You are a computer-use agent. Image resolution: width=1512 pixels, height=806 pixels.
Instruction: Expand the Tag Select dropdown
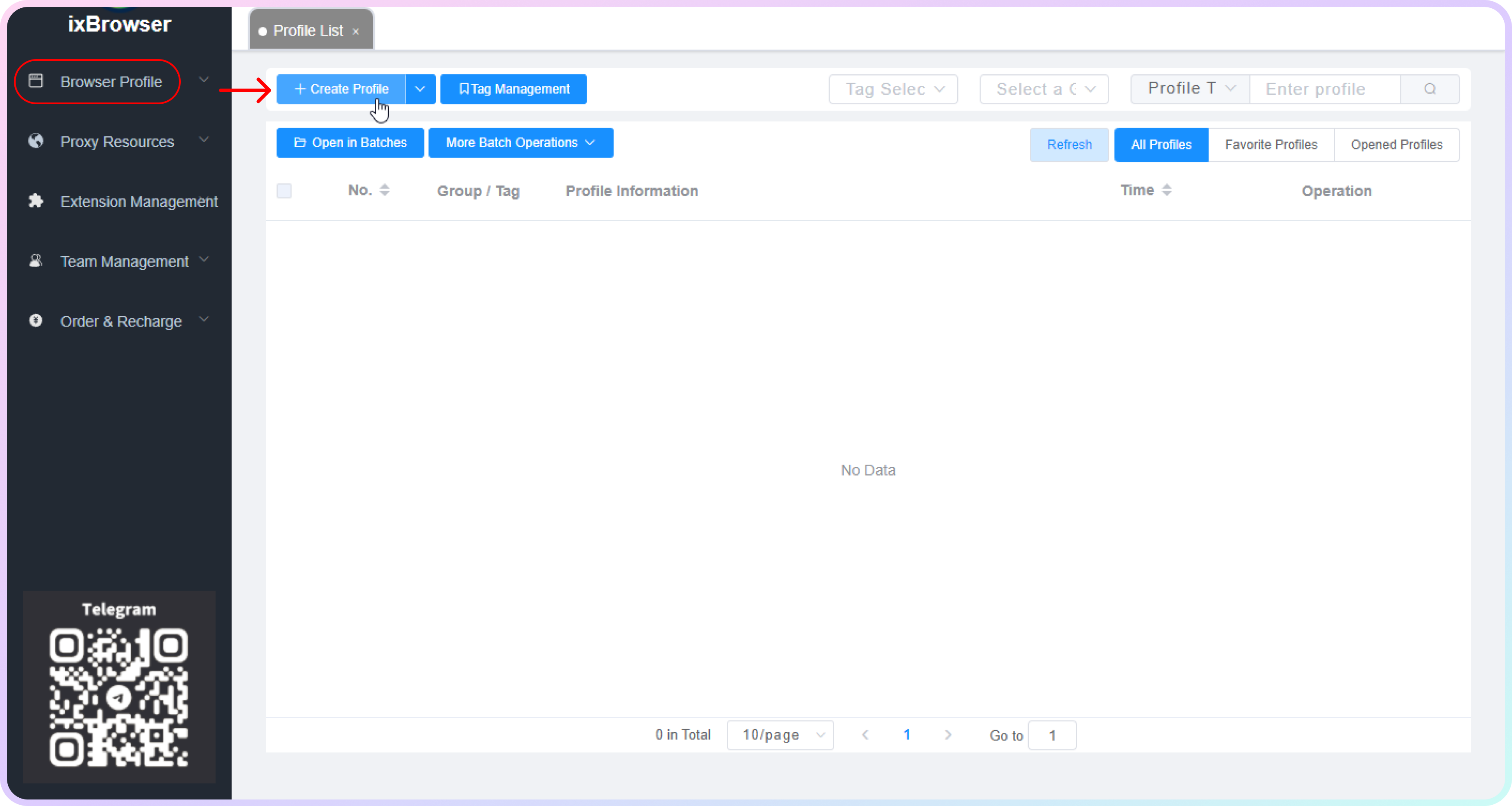[893, 89]
